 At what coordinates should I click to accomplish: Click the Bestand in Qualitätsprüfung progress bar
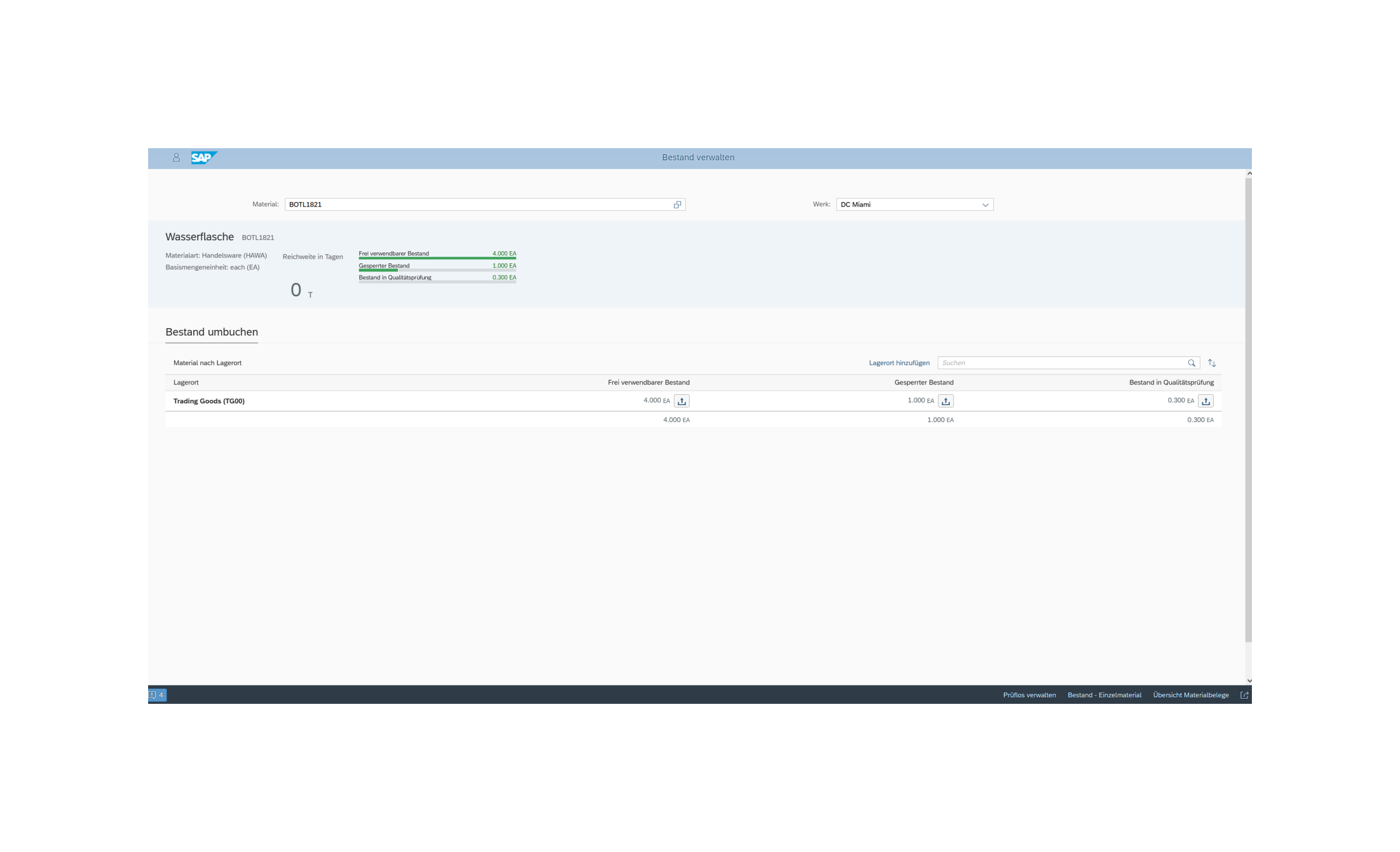pos(437,282)
